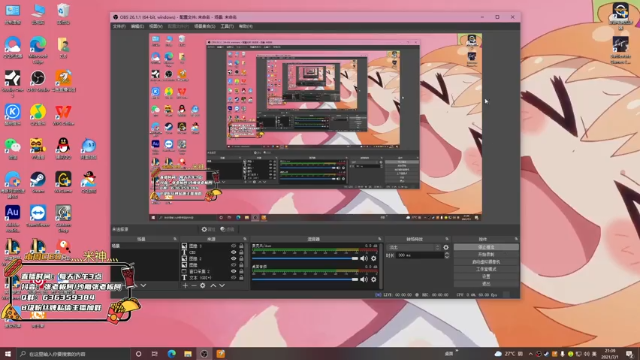Open the scene transition properties gear
Image resolution: width=640 pixels, height=360 pixels.
point(446,247)
